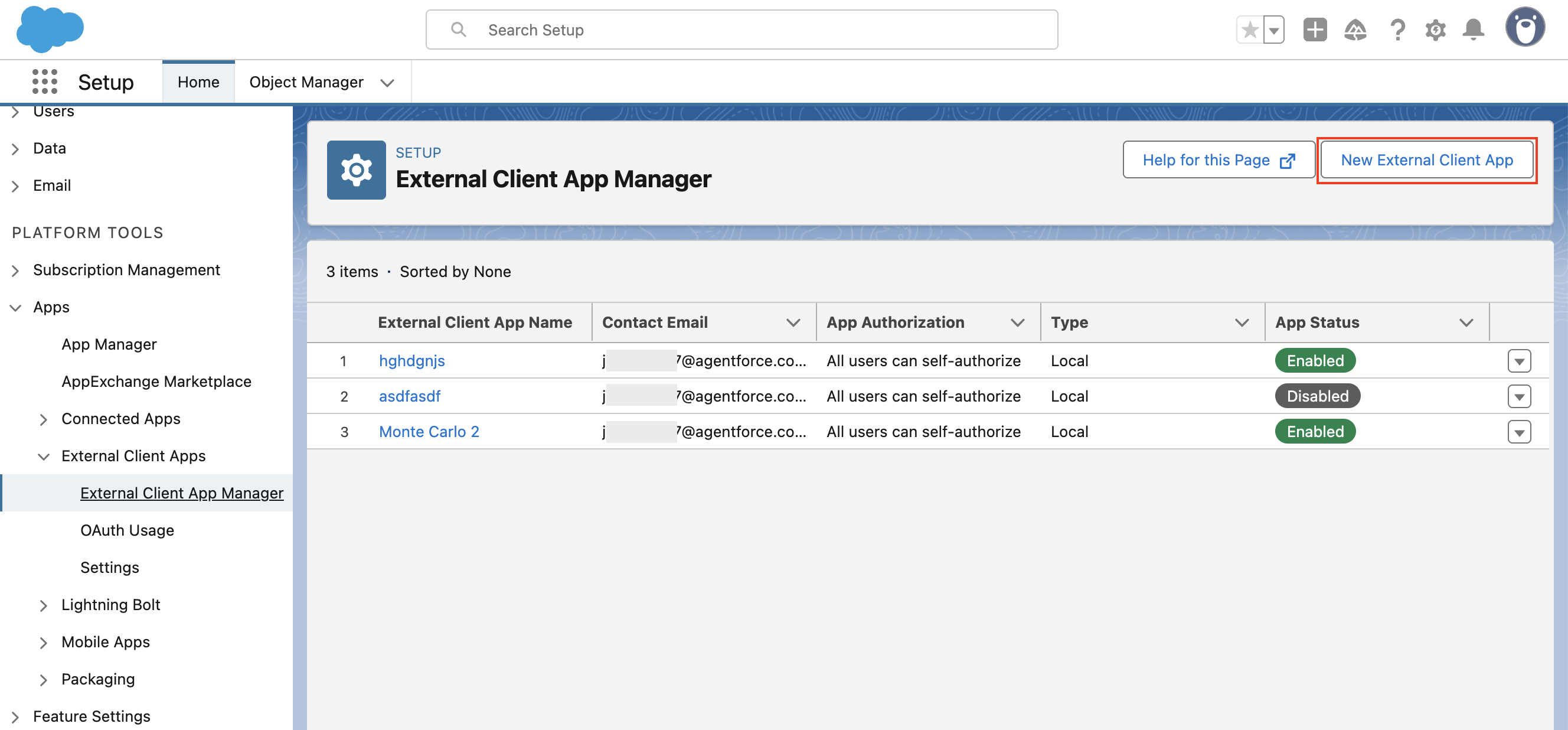Image resolution: width=1568 pixels, height=730 pixels.
Task: Open the App Launcher dots grid
Action: click(44, 82)
